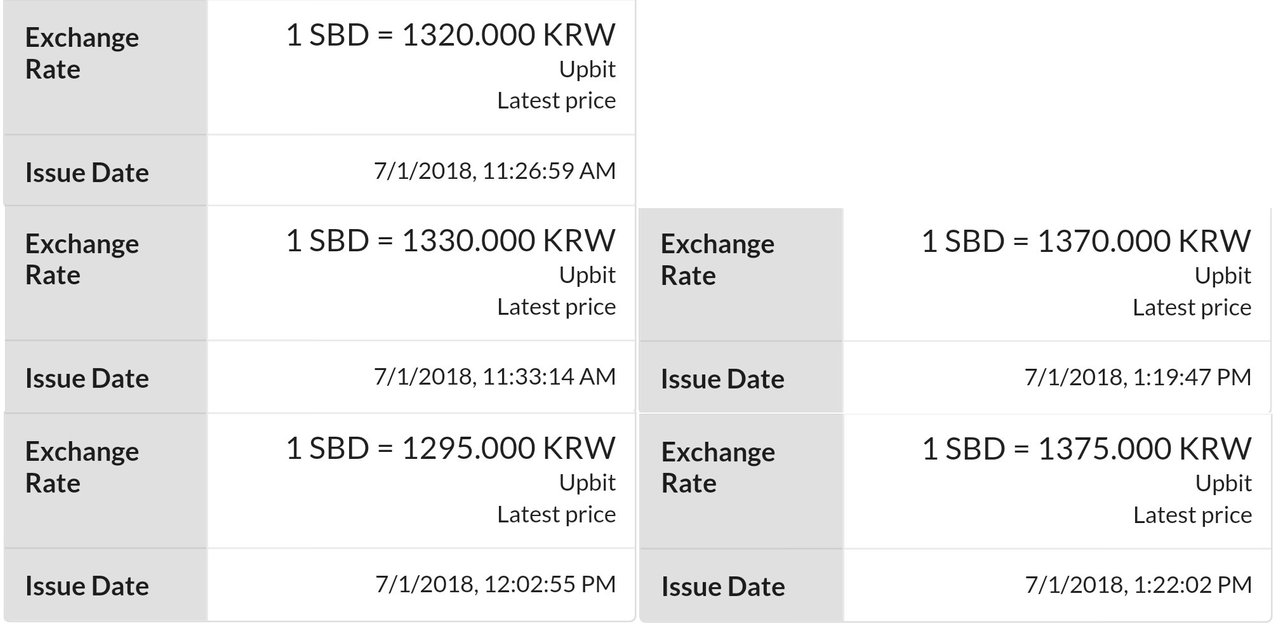Click Upbit under the 1370.000 KRW rate

pyautogui.click(x=1223, y=275)
